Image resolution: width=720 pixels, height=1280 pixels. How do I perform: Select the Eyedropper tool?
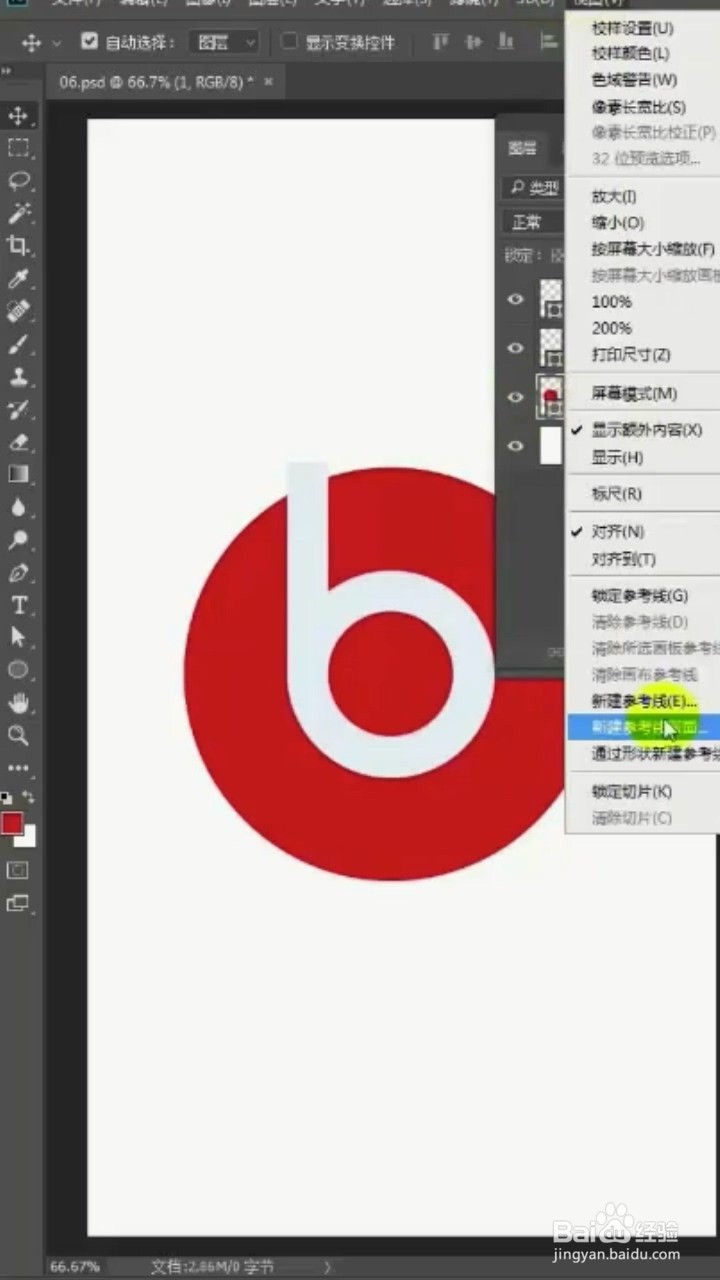pyautogui.click(x=18, y=279)
